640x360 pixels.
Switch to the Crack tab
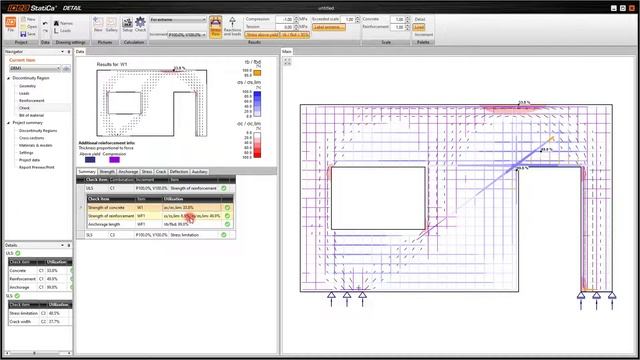161,172
